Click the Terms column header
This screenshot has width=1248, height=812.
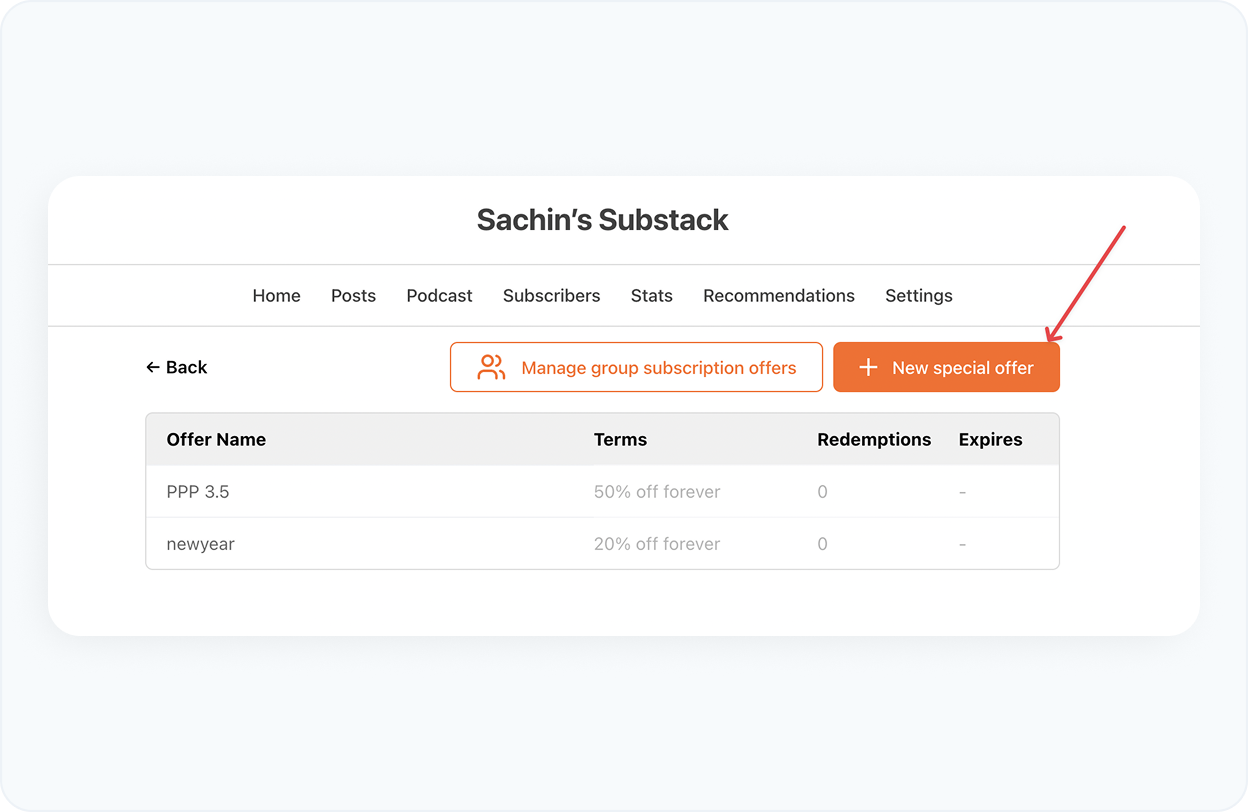point(620,439)
